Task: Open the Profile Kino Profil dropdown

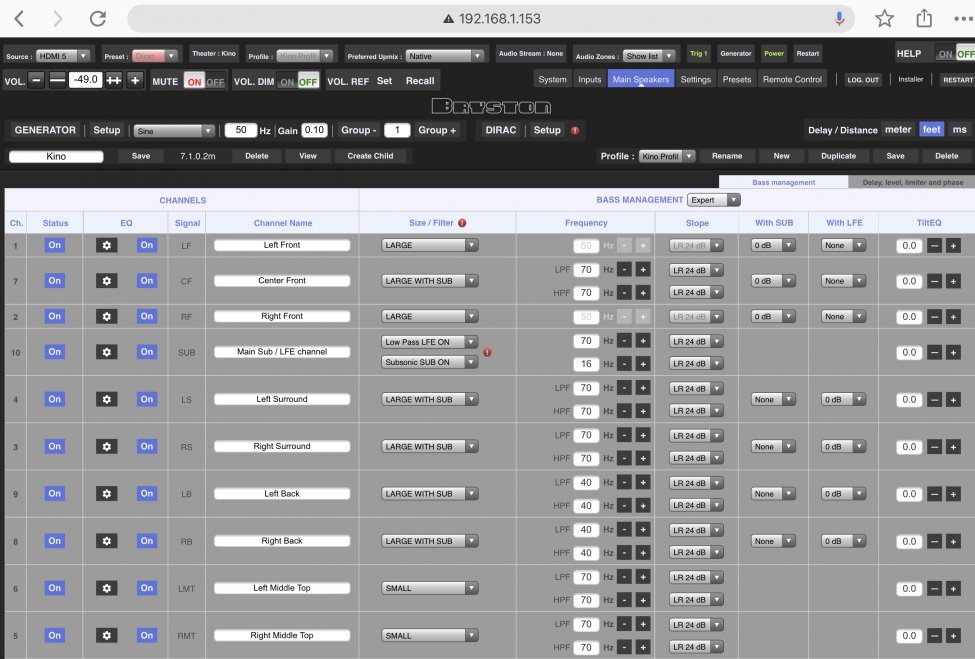Action: click(667, 156)
